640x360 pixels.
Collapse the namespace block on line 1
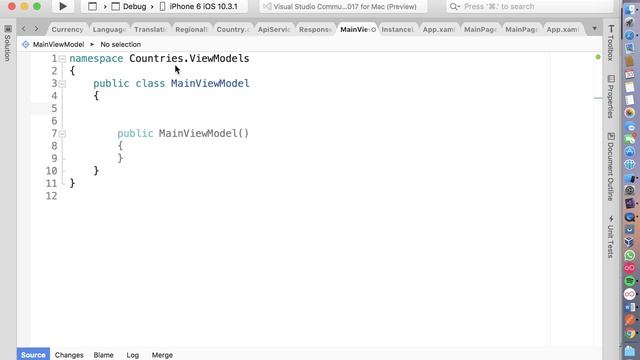point(62,59)
